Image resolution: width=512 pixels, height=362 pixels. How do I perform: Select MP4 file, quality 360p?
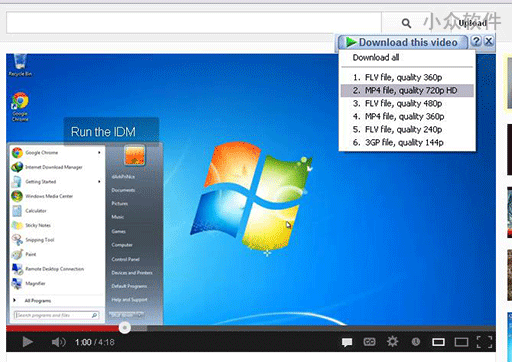click(x=407, y=116)
